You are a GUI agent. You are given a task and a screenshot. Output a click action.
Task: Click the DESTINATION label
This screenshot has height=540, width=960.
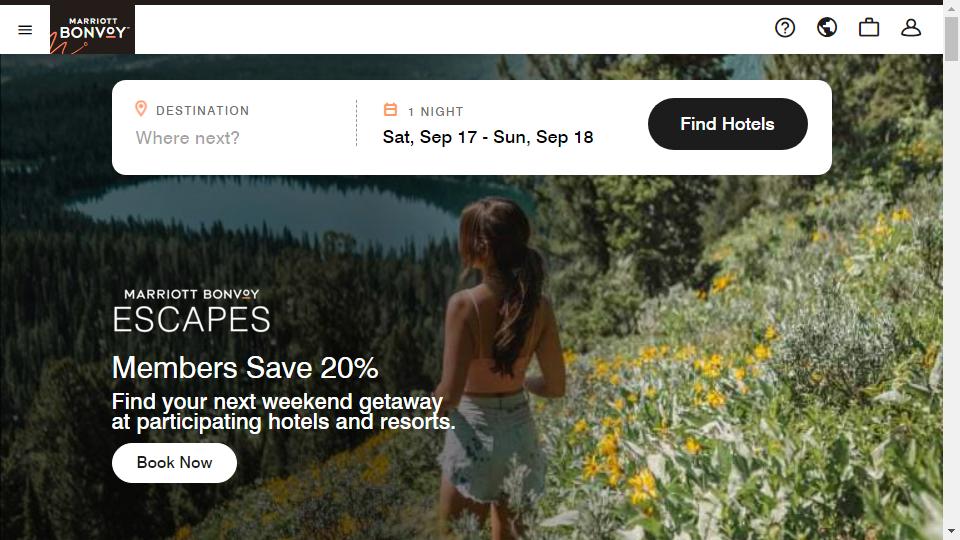coord(203,111)
